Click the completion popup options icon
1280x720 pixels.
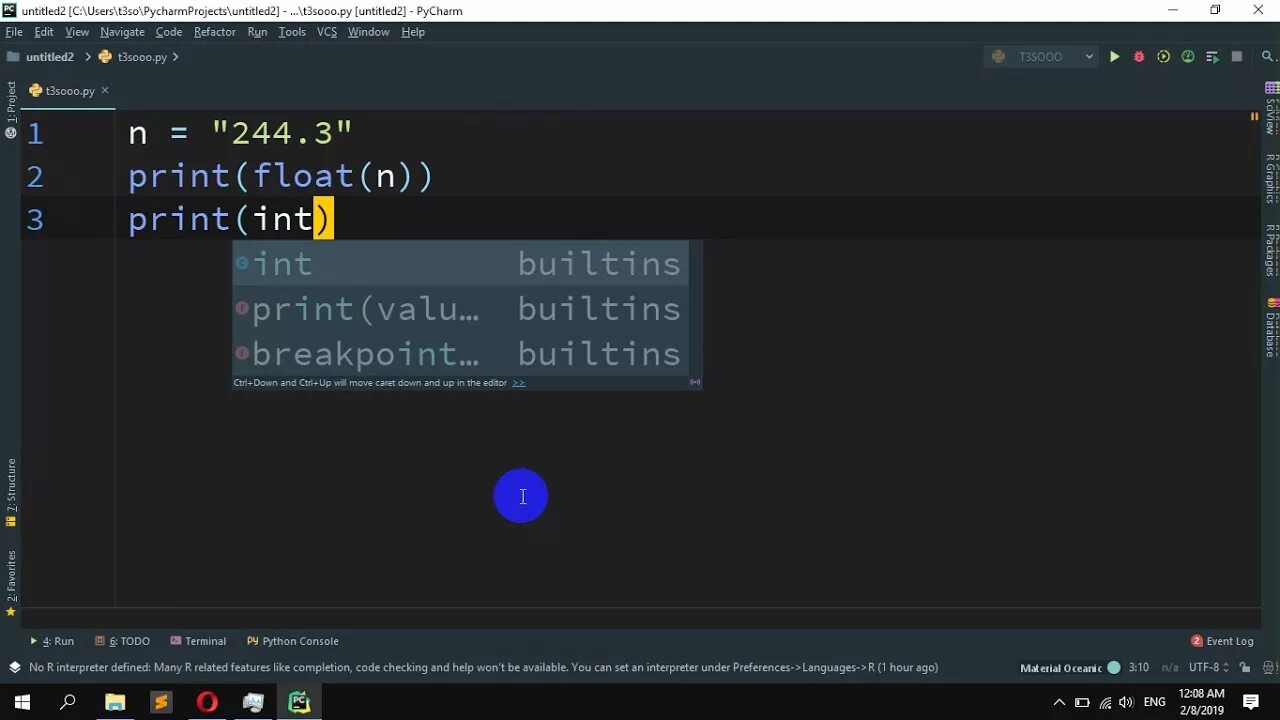pyautogui.click(x=695, y=382)
